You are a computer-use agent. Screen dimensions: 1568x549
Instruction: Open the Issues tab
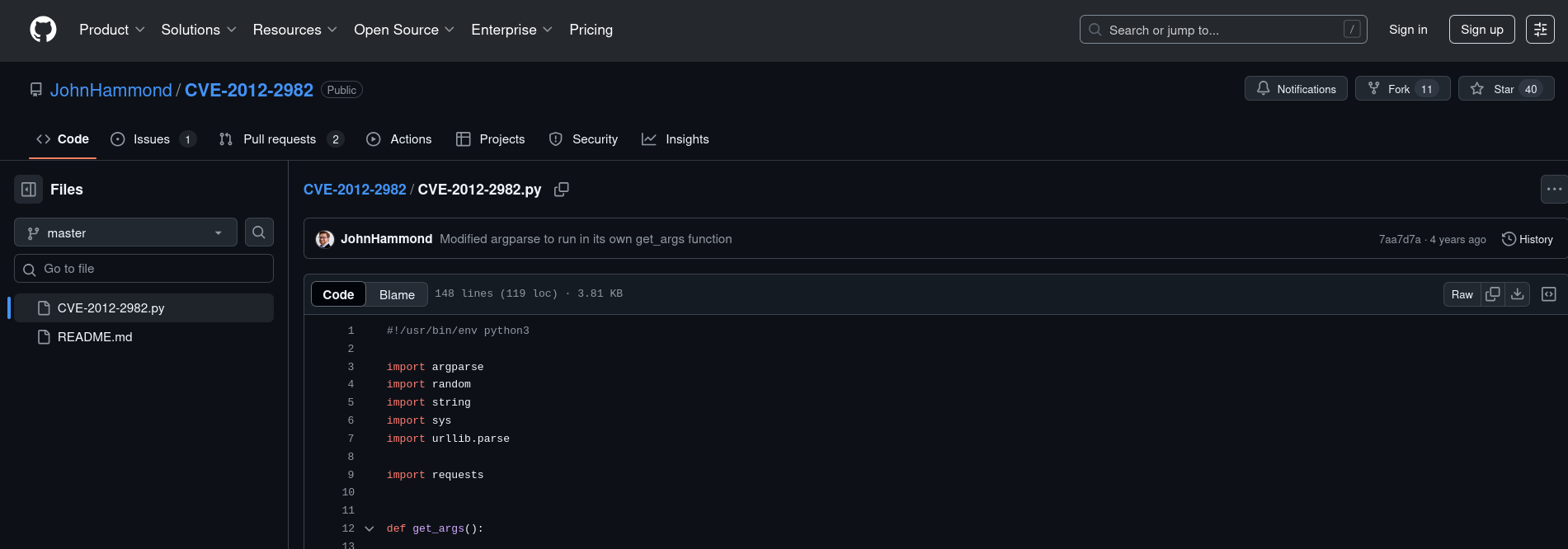tap(153, 139)
